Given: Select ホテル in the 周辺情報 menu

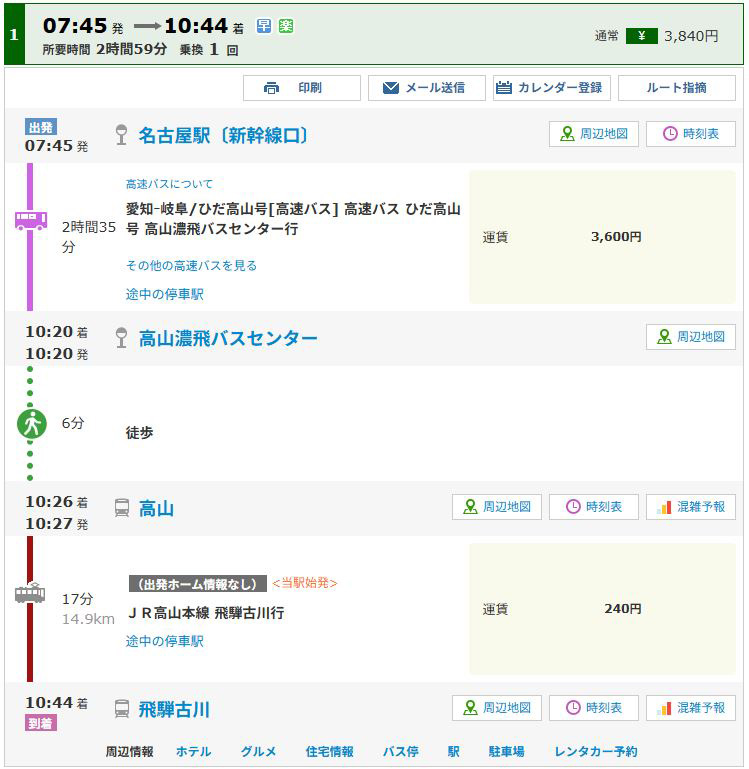Looking at the screenshot, I should 193,752.
